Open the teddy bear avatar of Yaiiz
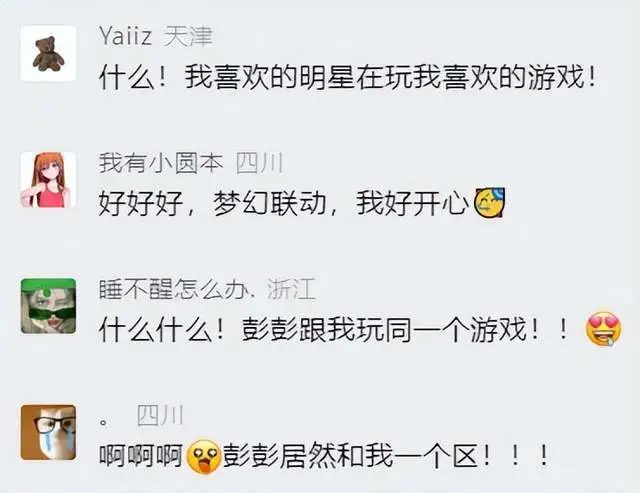The height and width of the screenshot is (493, 640). pos(48,53)
